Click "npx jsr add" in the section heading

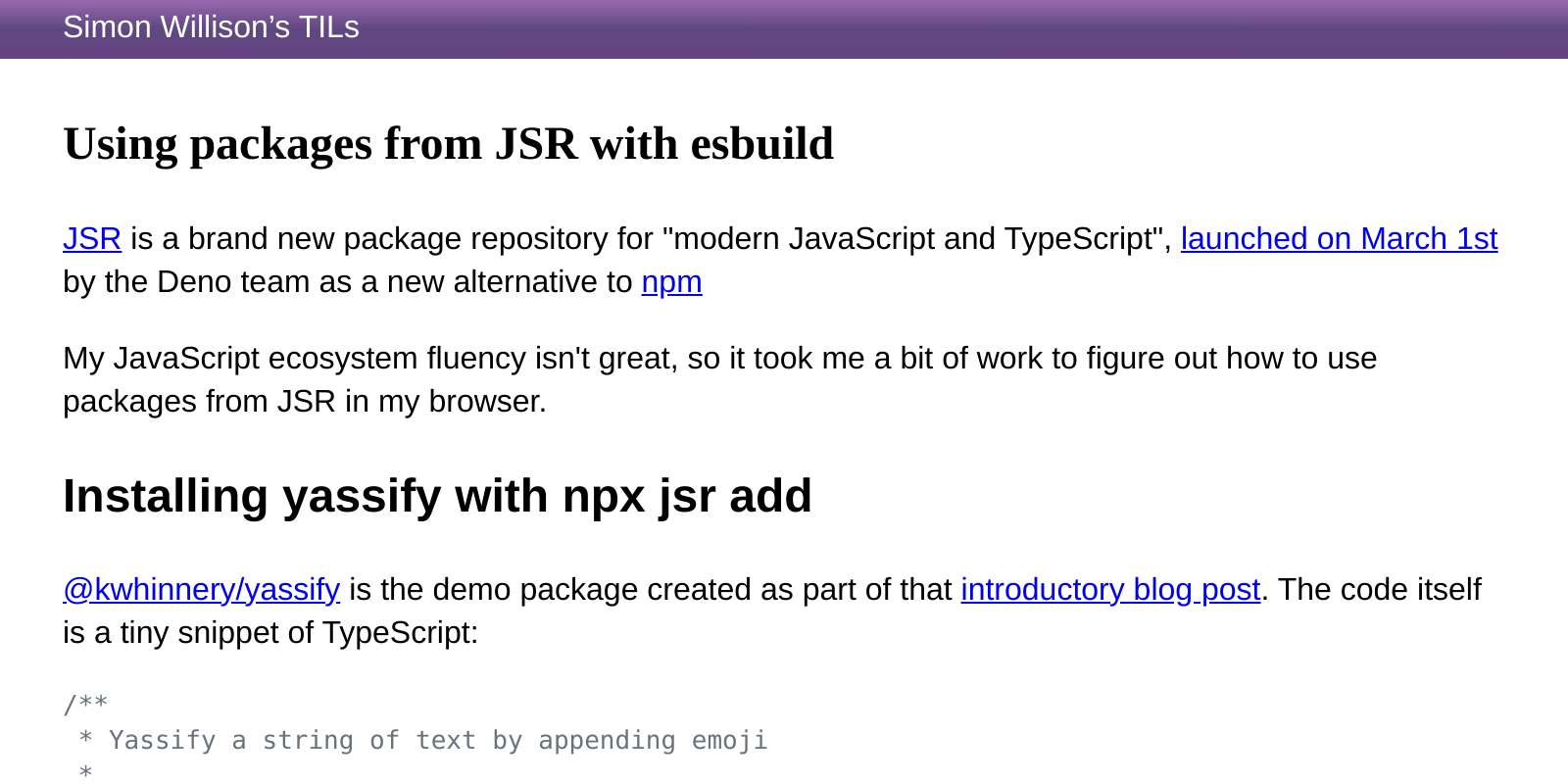pos(686,496)
